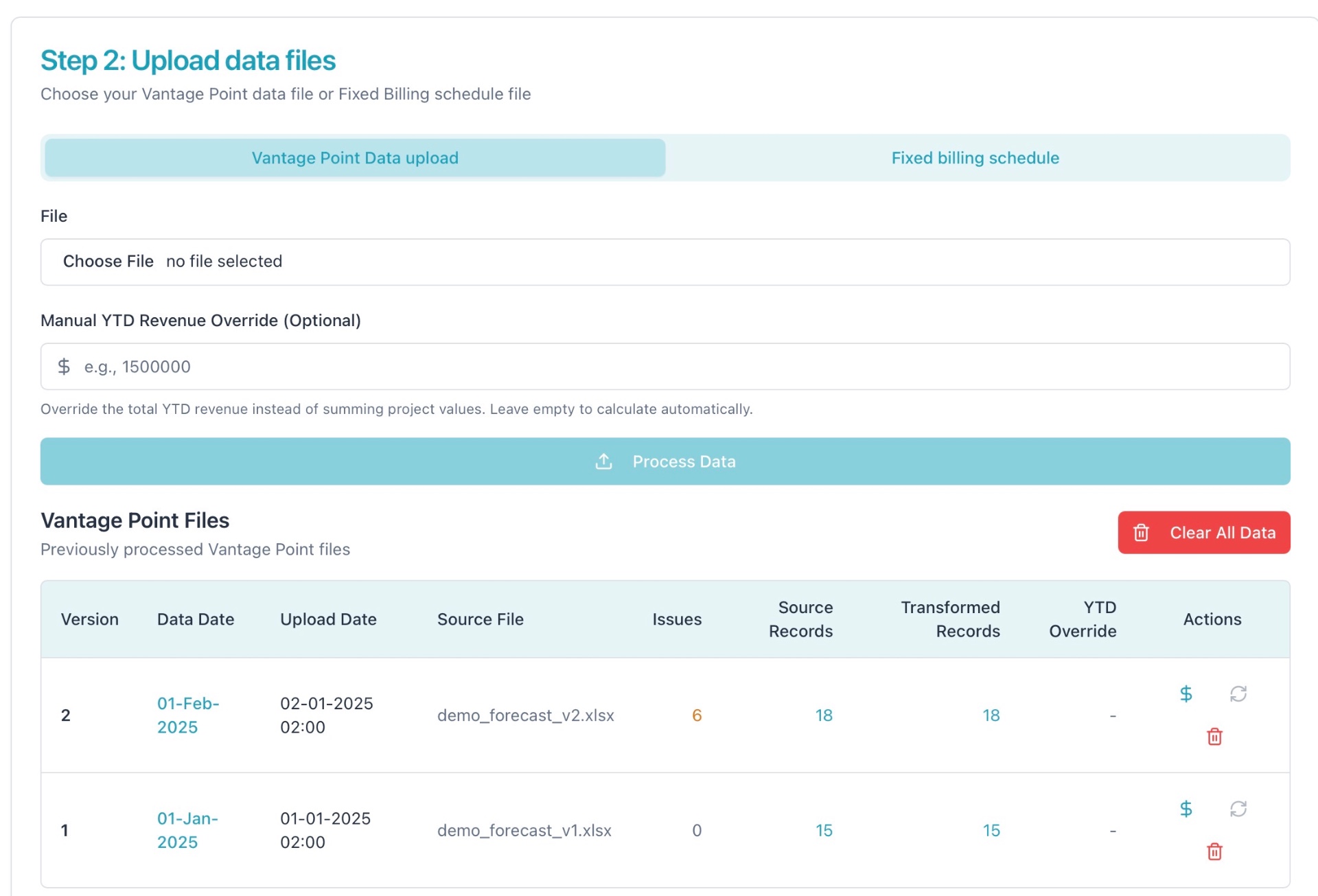Screen dimensions: 1318x896
Task: Click the demo_forecast_v1.xlsx file name
Action: point(524,830)
